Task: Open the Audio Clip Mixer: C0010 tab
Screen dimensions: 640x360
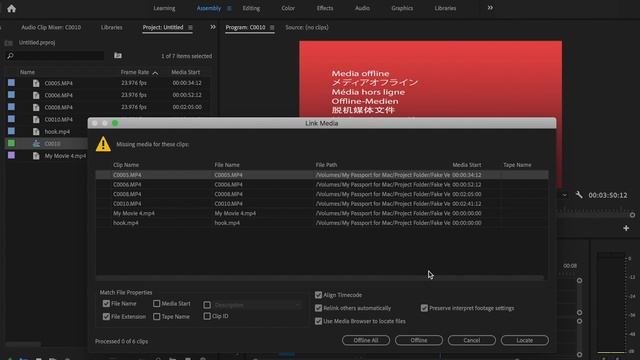Action: point(51,27)
